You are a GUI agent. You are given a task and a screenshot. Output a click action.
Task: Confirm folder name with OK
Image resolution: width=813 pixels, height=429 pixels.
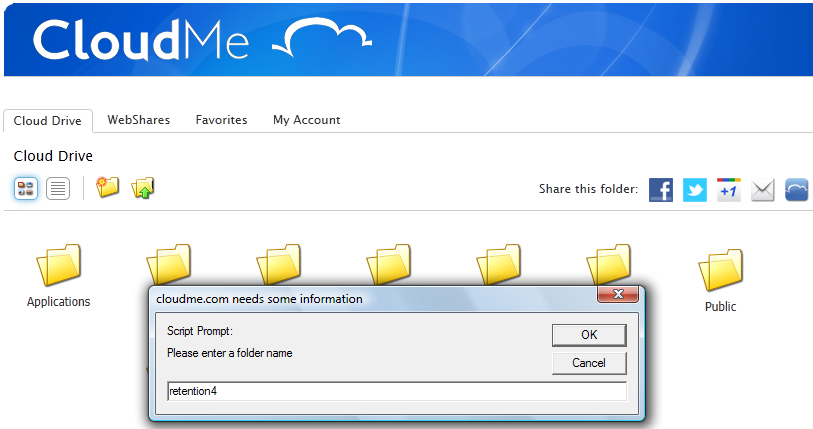point(589,335)
